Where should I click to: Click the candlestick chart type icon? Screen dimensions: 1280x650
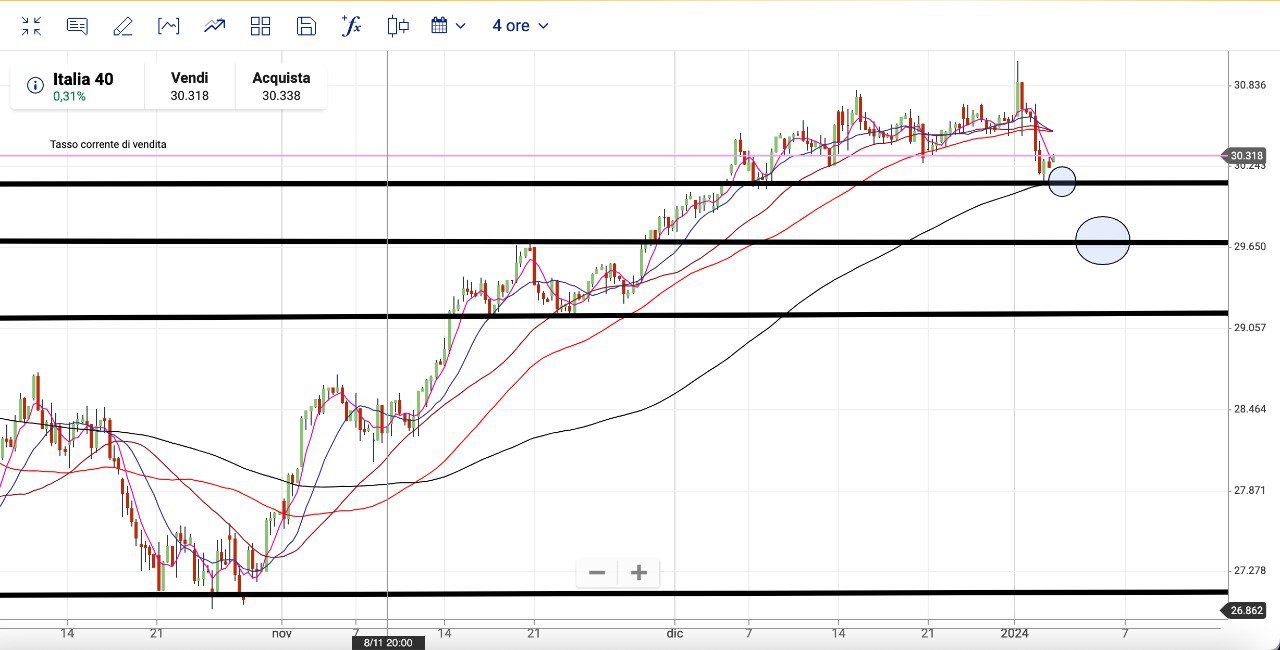(398, 26)
